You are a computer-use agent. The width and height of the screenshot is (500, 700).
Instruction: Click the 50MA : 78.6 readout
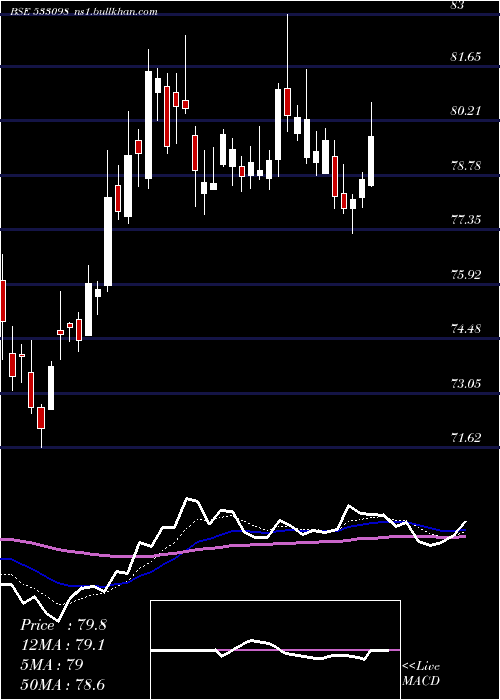coord(62,684)
